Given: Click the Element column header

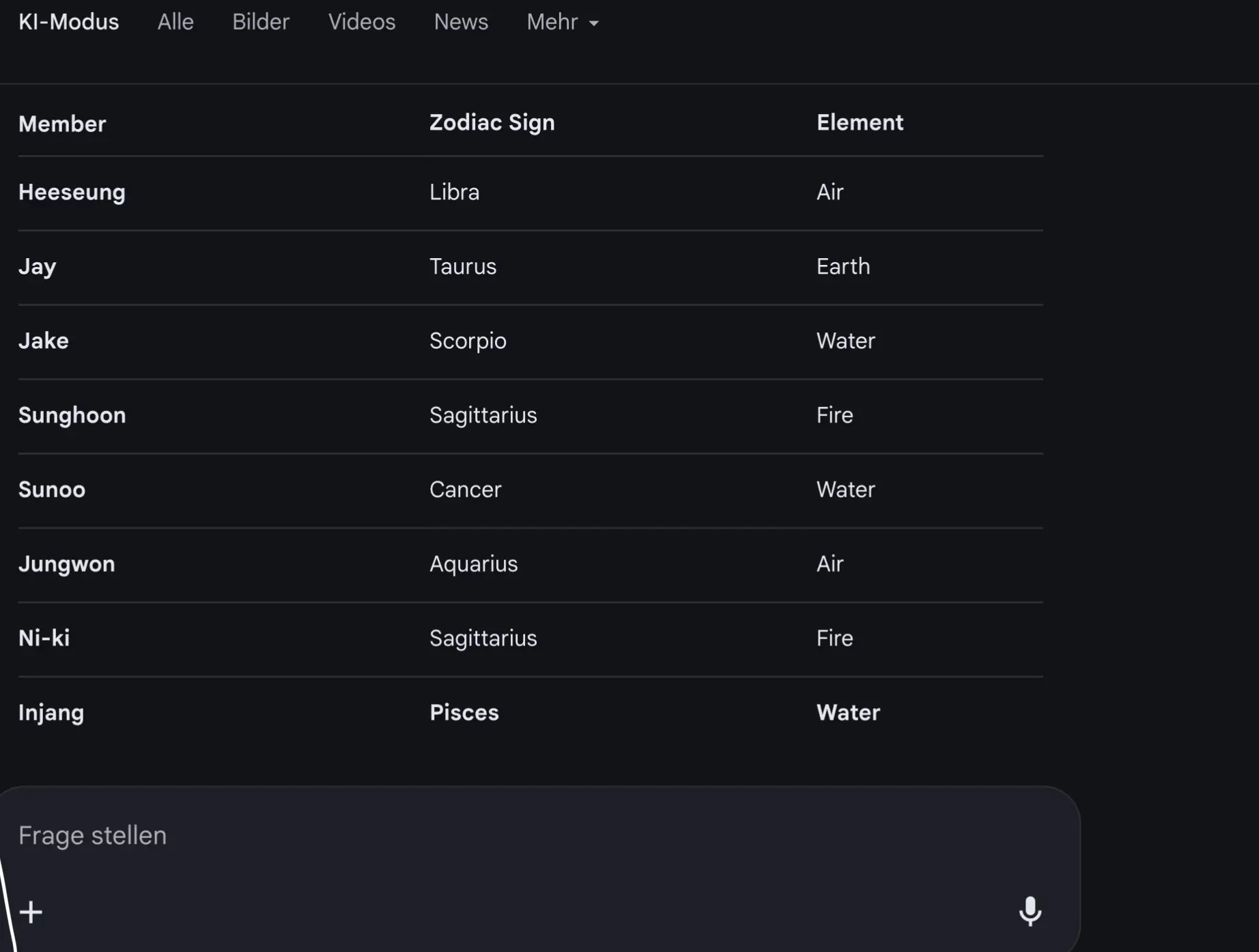Looking at the screenshot, I should (860, 123).
